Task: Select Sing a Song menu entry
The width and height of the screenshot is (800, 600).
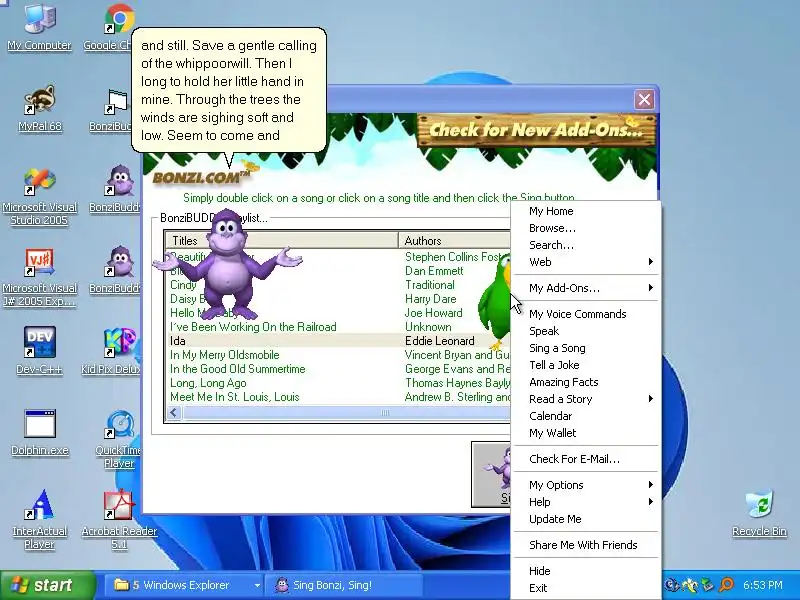Action: click(585, 348)
